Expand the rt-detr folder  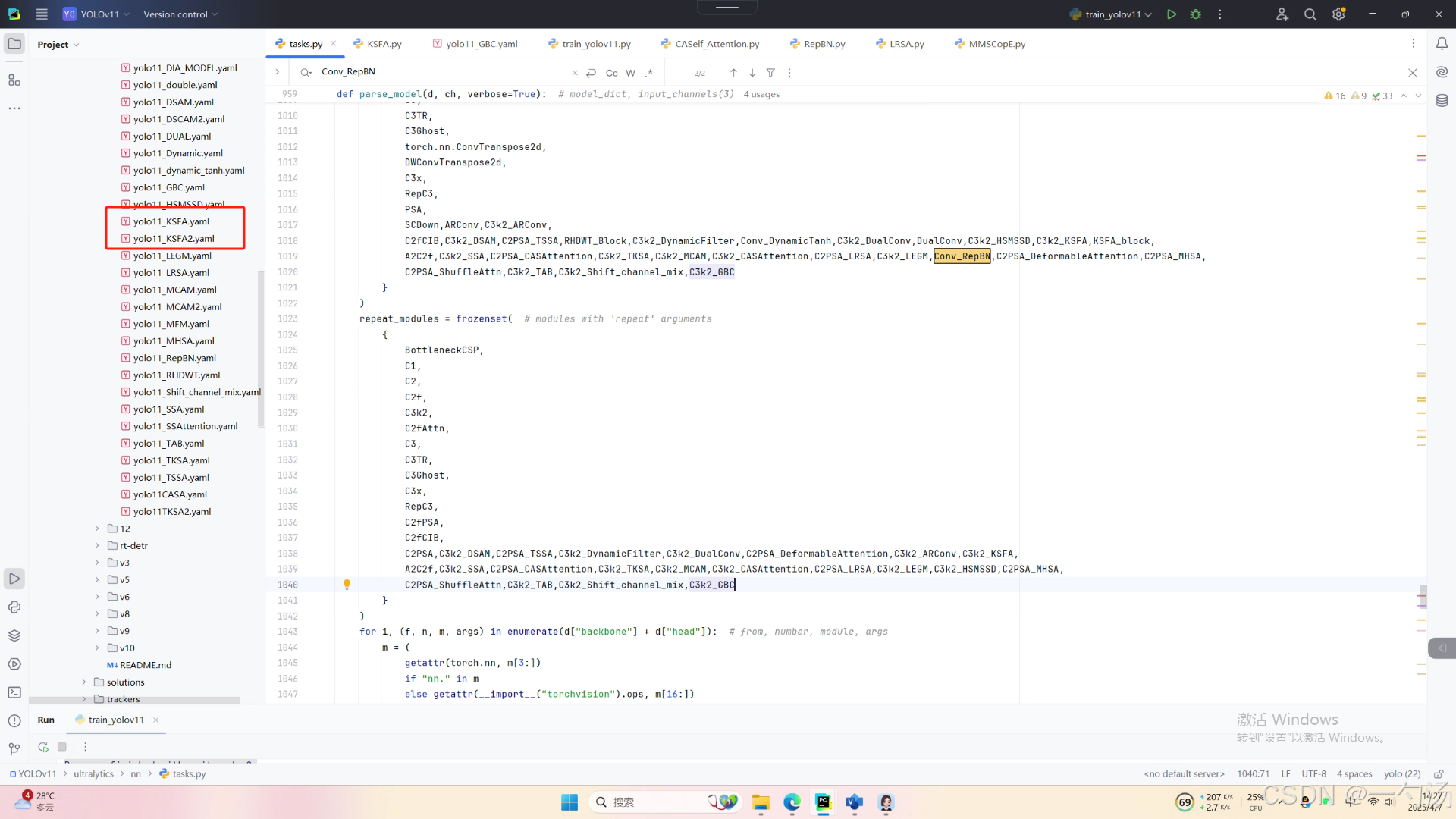point(97,546)
